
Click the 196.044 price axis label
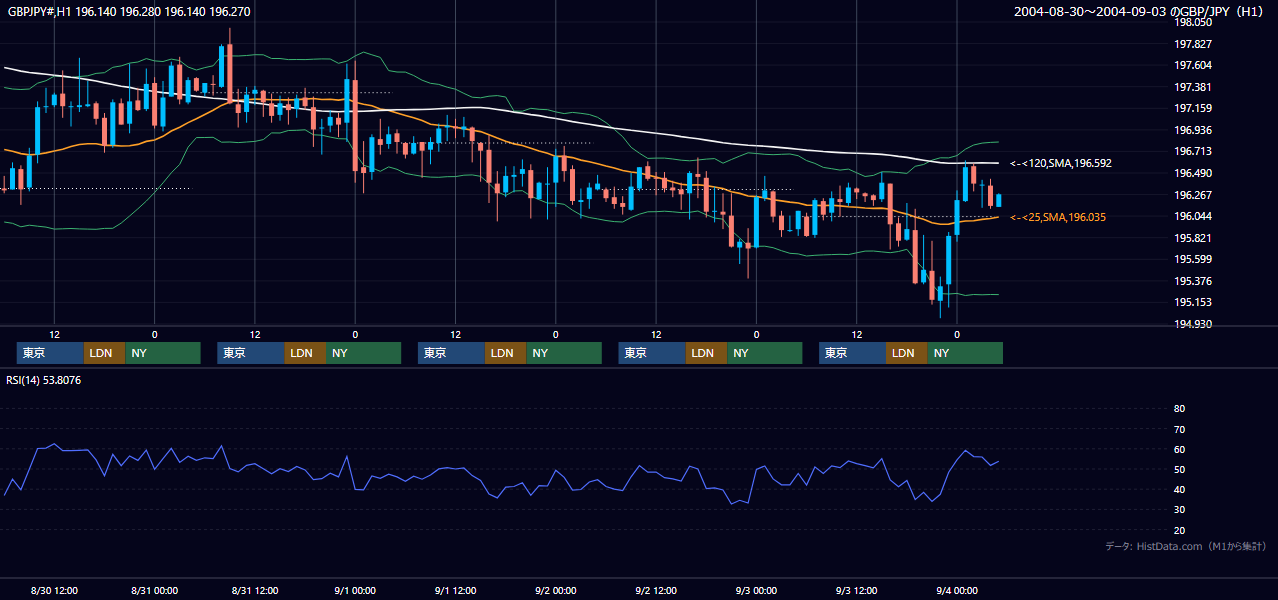1193,216
